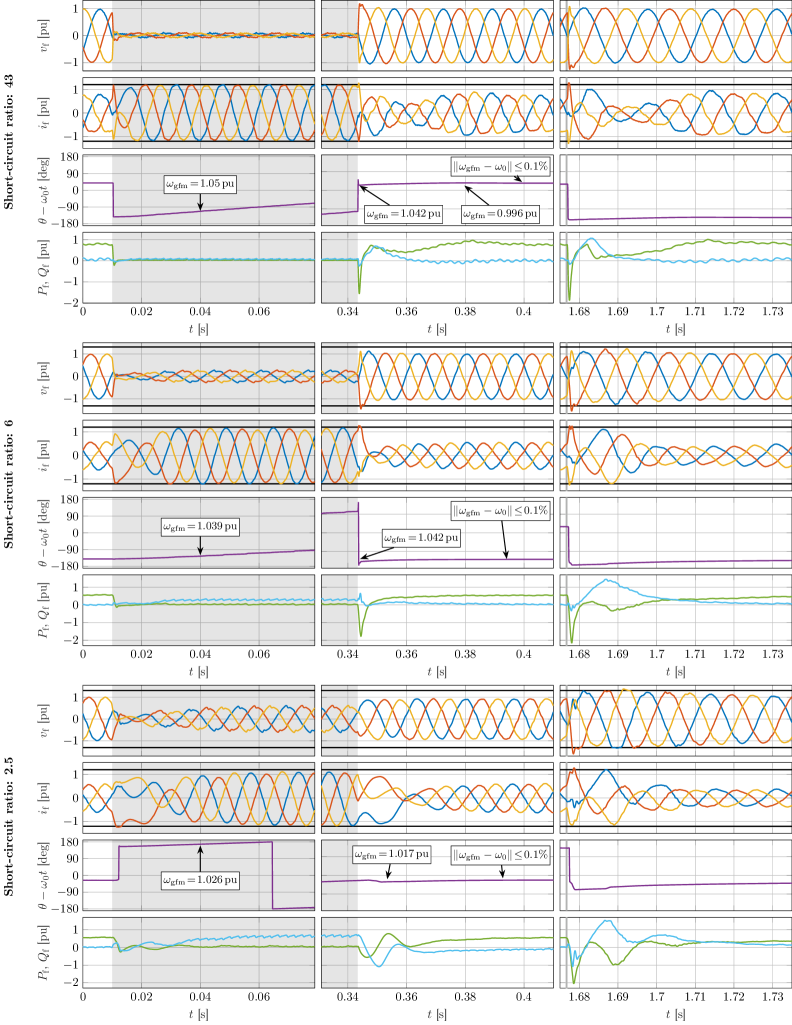Click the '≤ 0.1%' frequency label in ratio 2.5 section
Image resolution: width=792 pixels, height=1025 pixels.
(500, 854)
